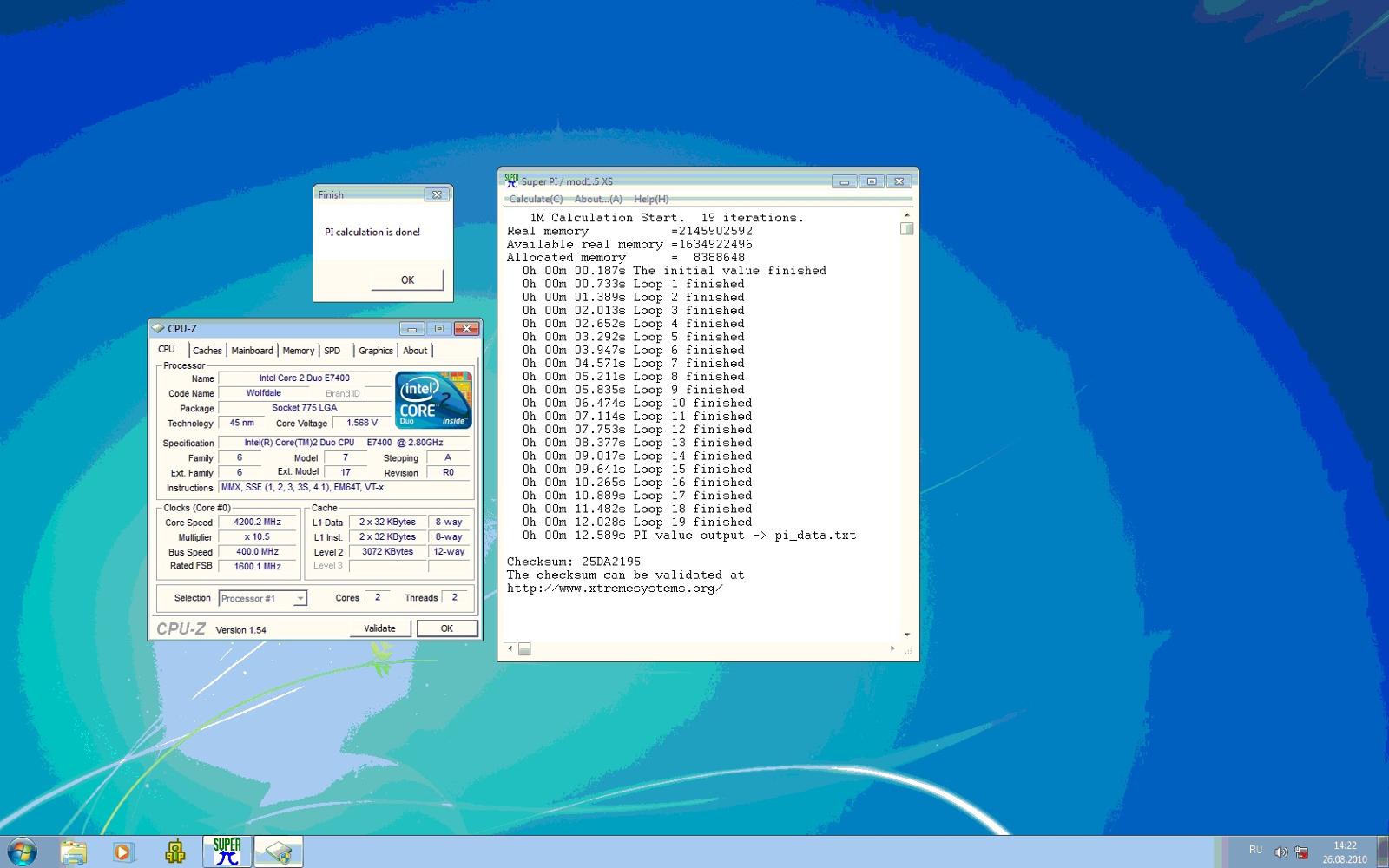Screen dimensions: 1389x868
Task: Click the Bus Speed value 400.0 MHz
Action: coord(258,552)
